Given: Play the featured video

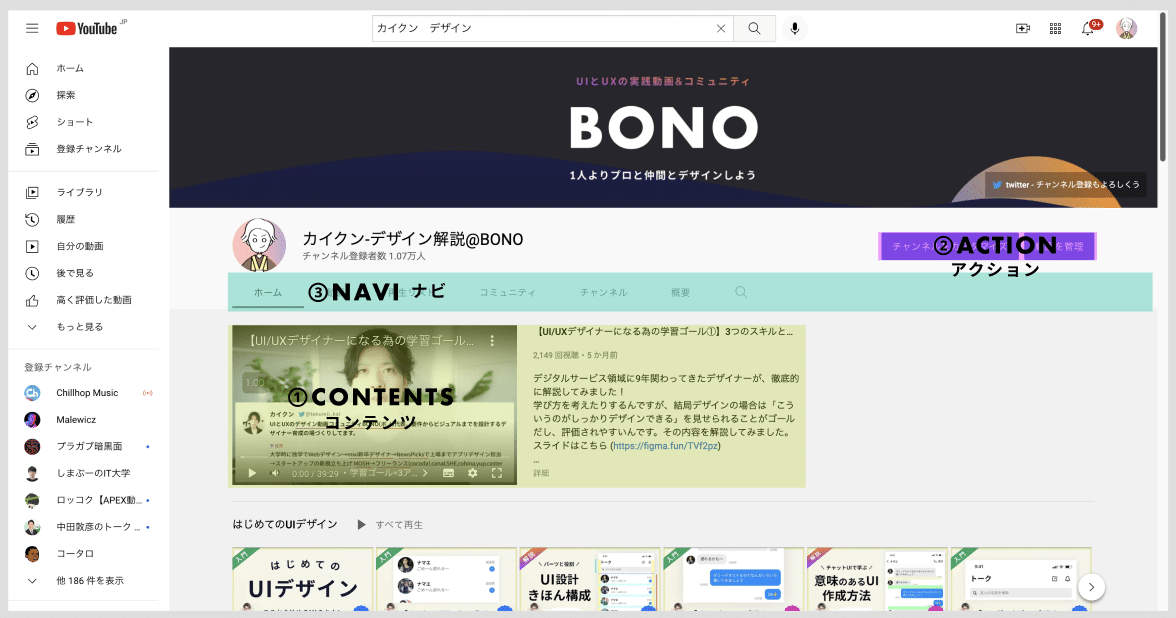Looking at the screenshot, I should click(x=252, y=473).
